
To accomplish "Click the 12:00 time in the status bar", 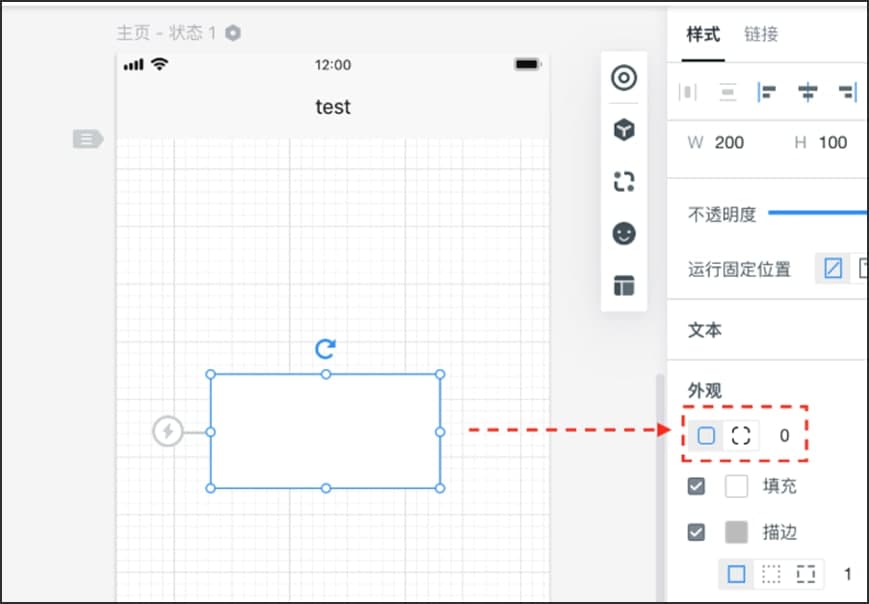I will (x=333, y=65).
